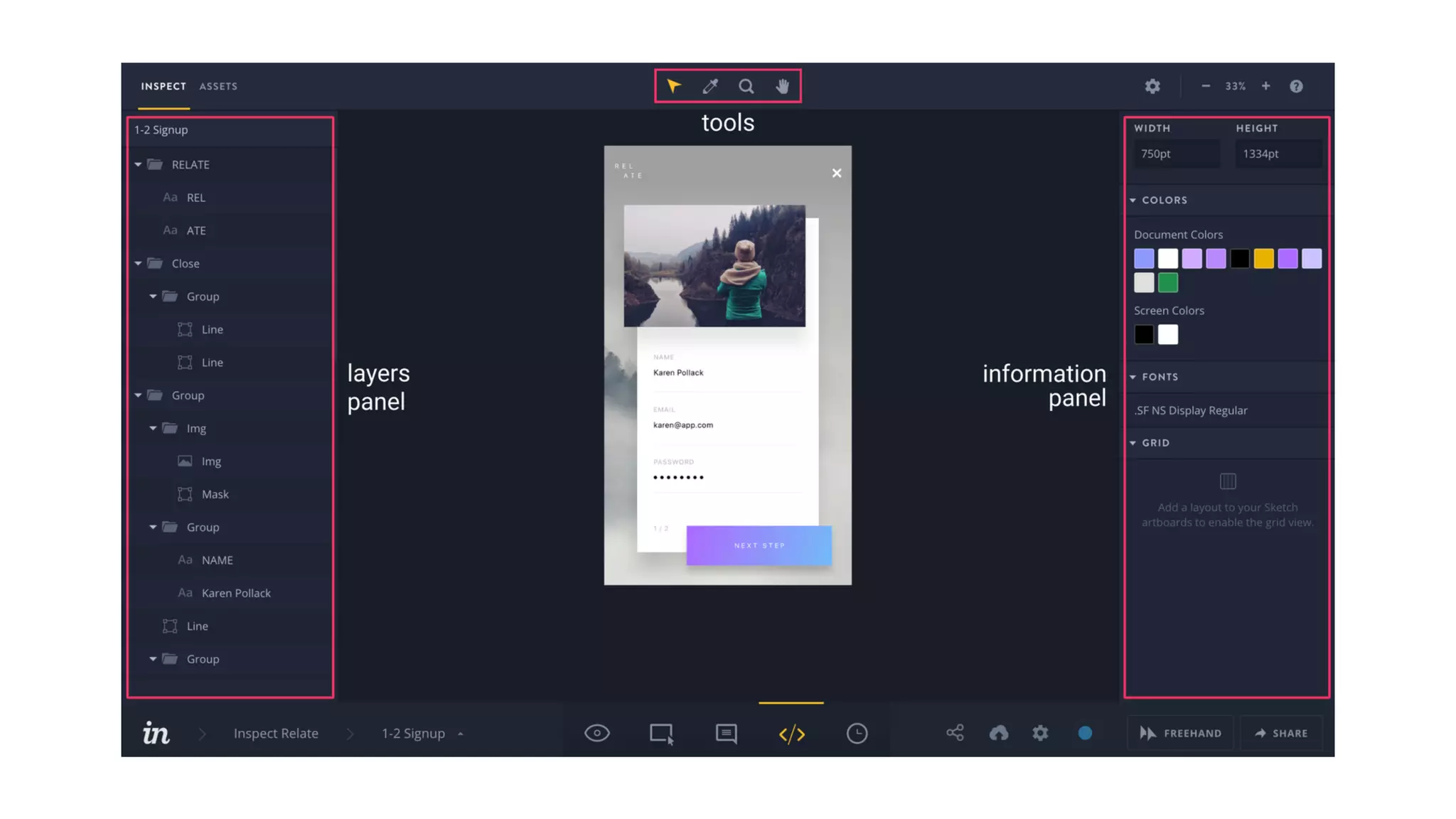Switch to Build mode rectangle-cursor icon
Viewport: 1456px width, 819px height.
[x=661, y=733]
